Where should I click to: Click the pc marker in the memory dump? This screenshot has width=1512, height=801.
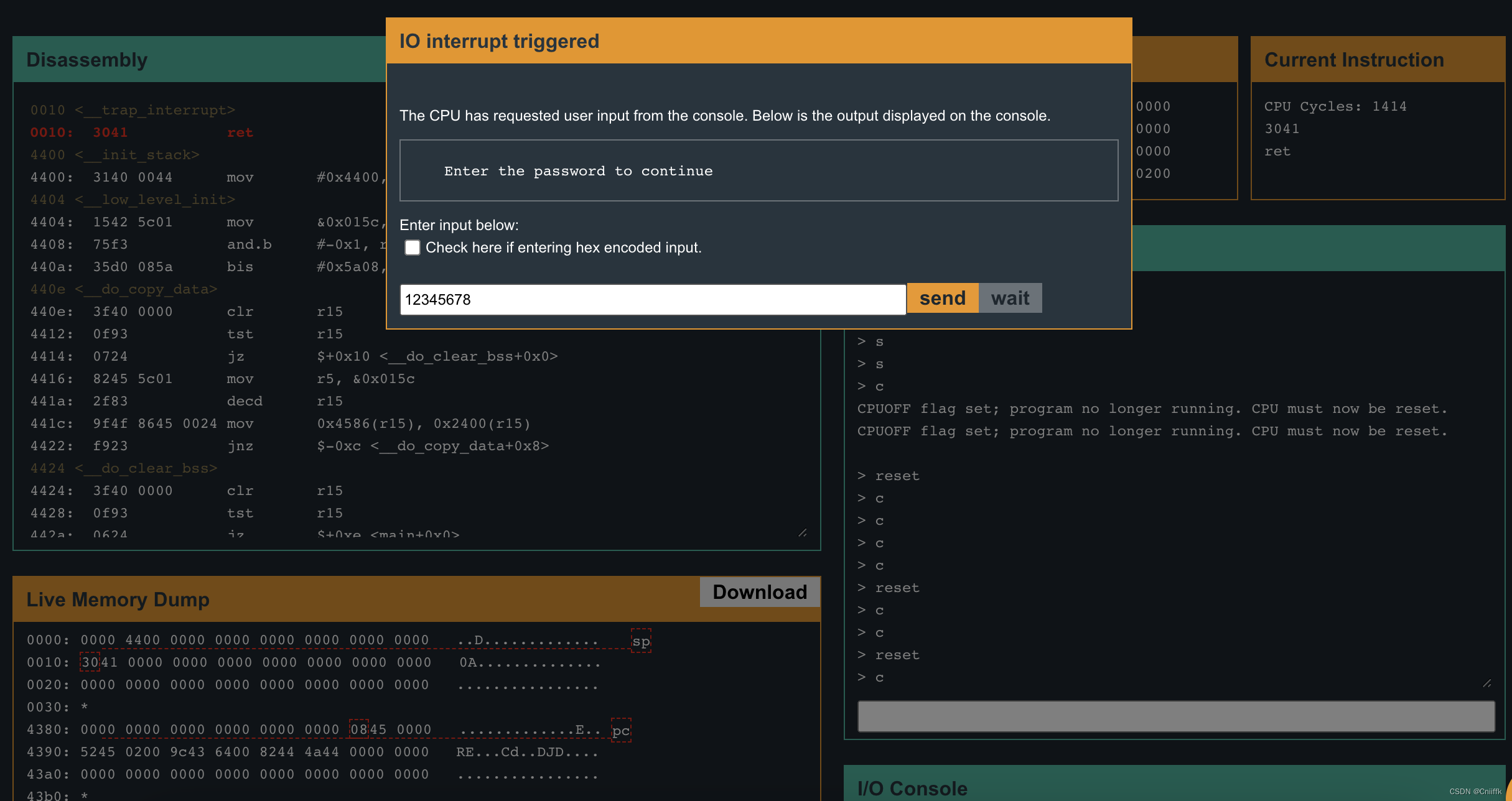[621, 730]
